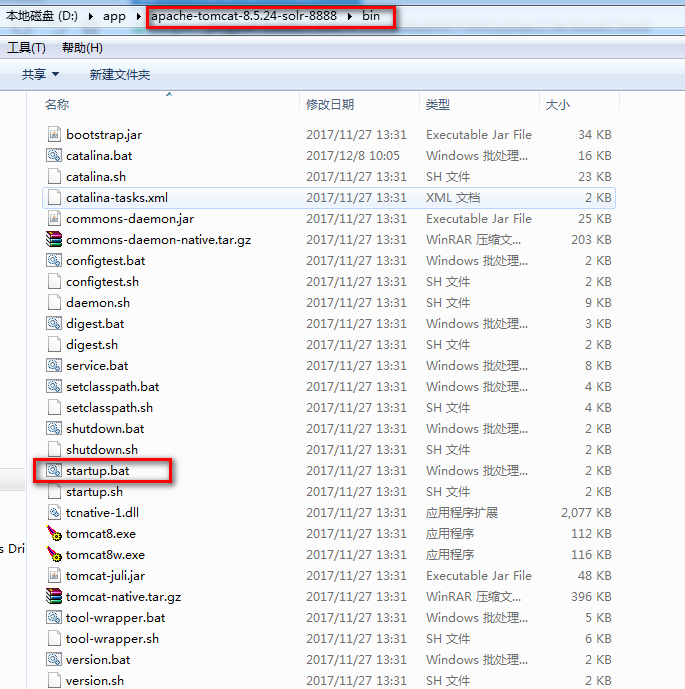Viewport: 685px width, 689px height.
Task: Click the digest.bat batch file icon
Action: 54,323
